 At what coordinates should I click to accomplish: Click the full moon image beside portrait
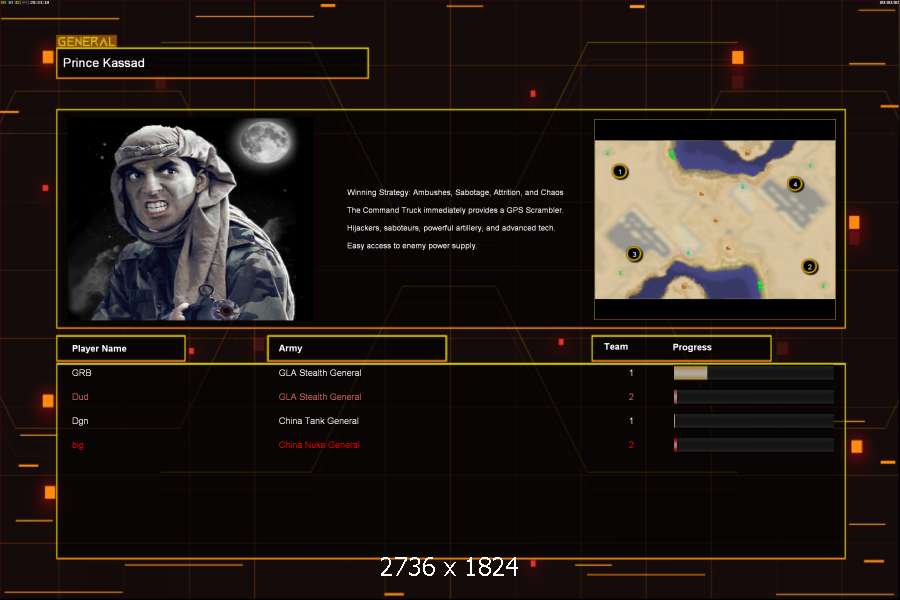[264, 142]
